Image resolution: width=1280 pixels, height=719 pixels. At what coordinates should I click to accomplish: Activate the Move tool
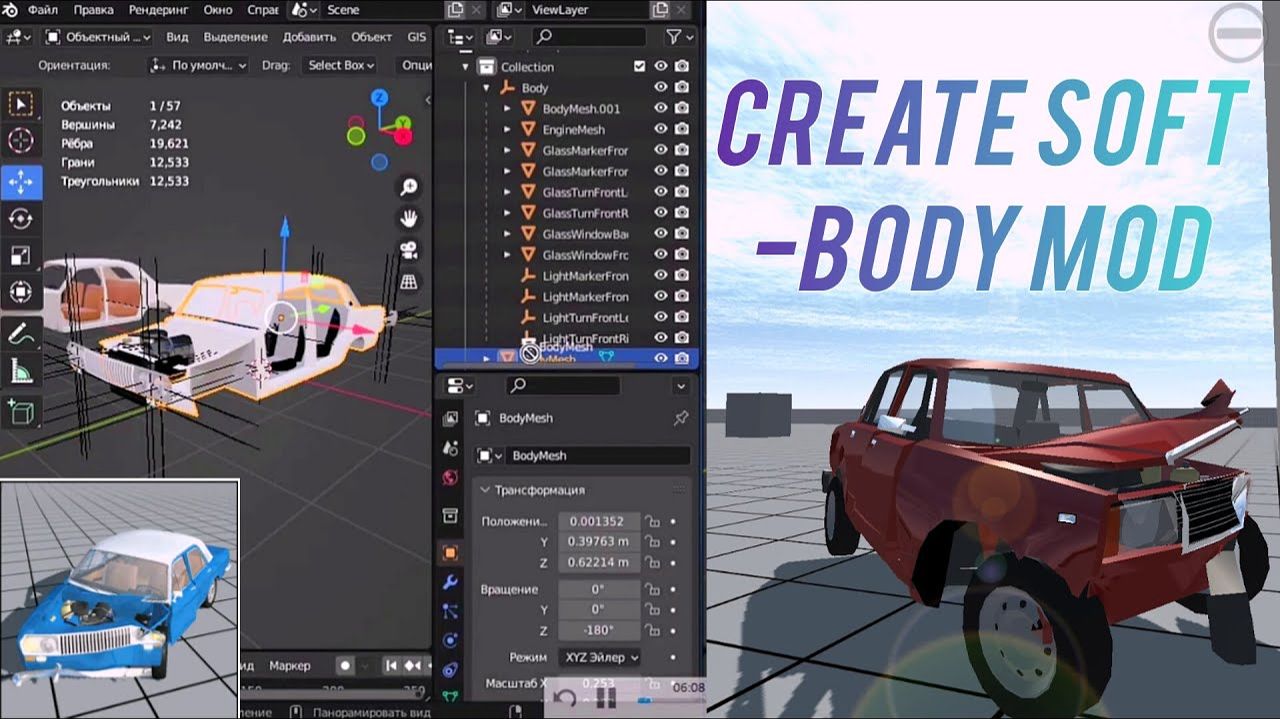pyautogui.click(x=21, y=182)
